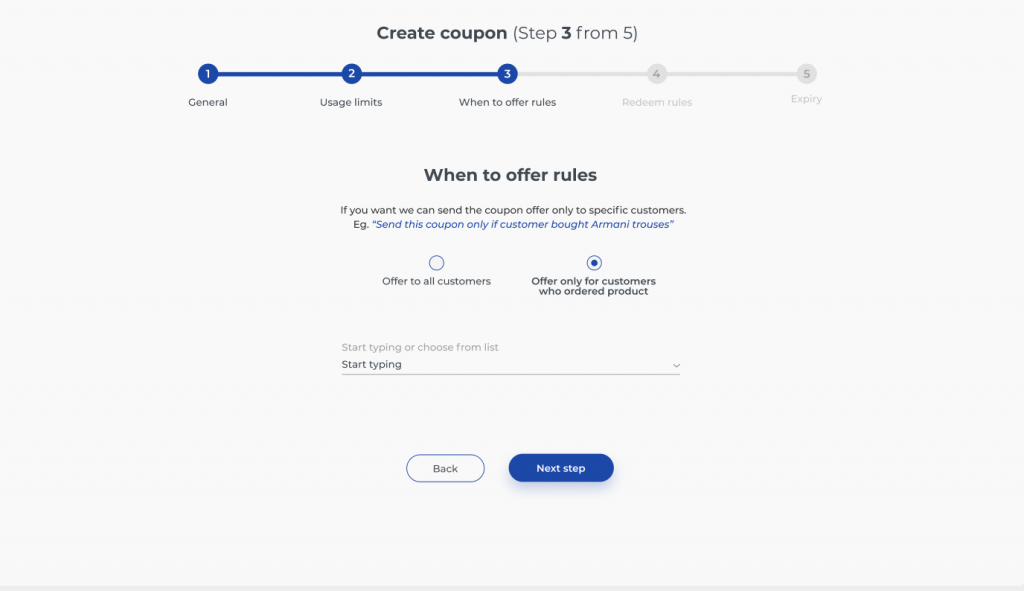1024x591 pixels.
Task: Proceed with the Next step button
Action: [x=561, y=468]
